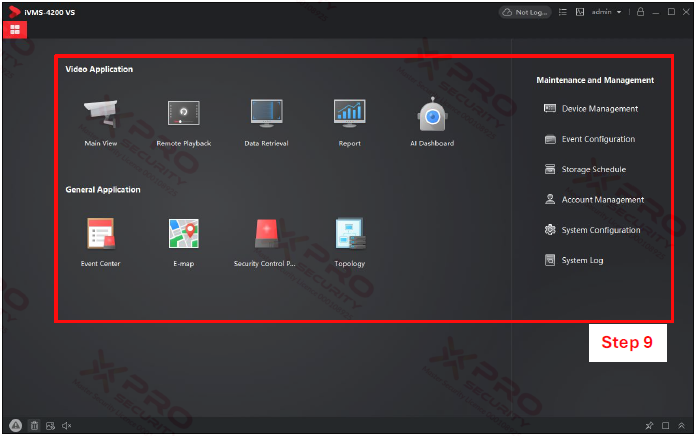Launch Remote Playback module
The height and width of the screenshot is (436, 696).
pos(183,113)
